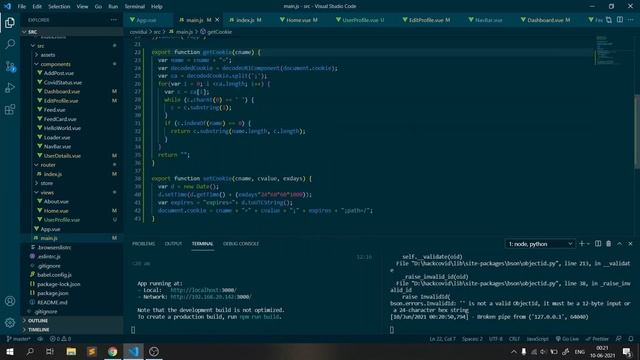The height and width of the screenshot is (360, 640).
Task: Click JavaScript language mode in status bar
Action: tap(538, 339)
